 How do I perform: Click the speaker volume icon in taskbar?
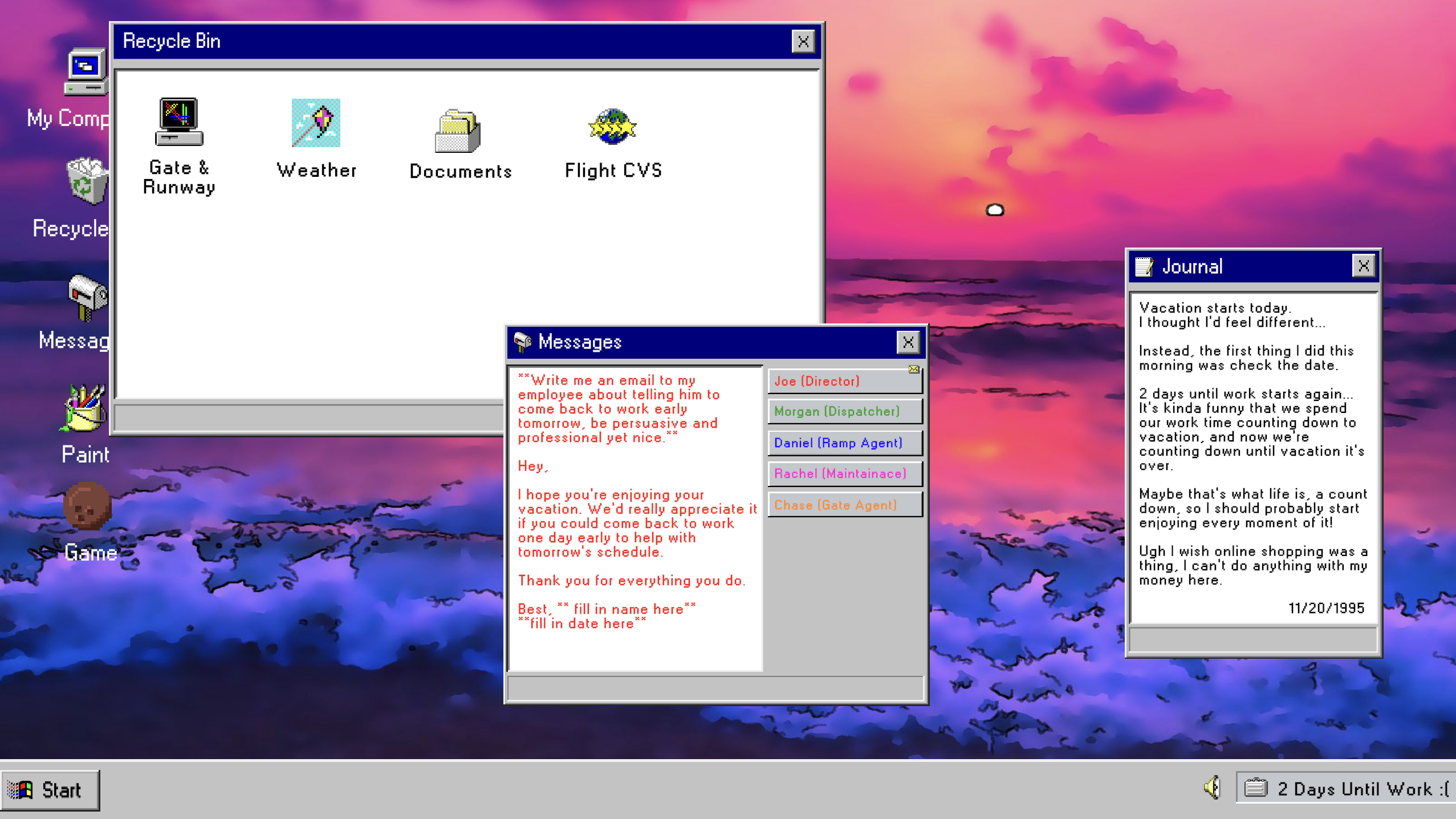click(x=1211, y=788)
